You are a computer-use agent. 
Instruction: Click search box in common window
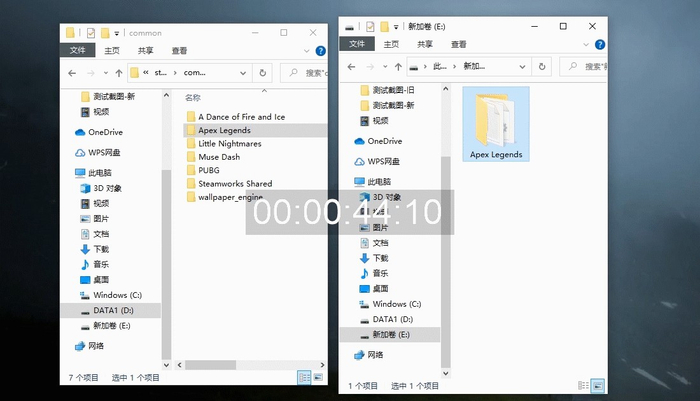point(304,73)
